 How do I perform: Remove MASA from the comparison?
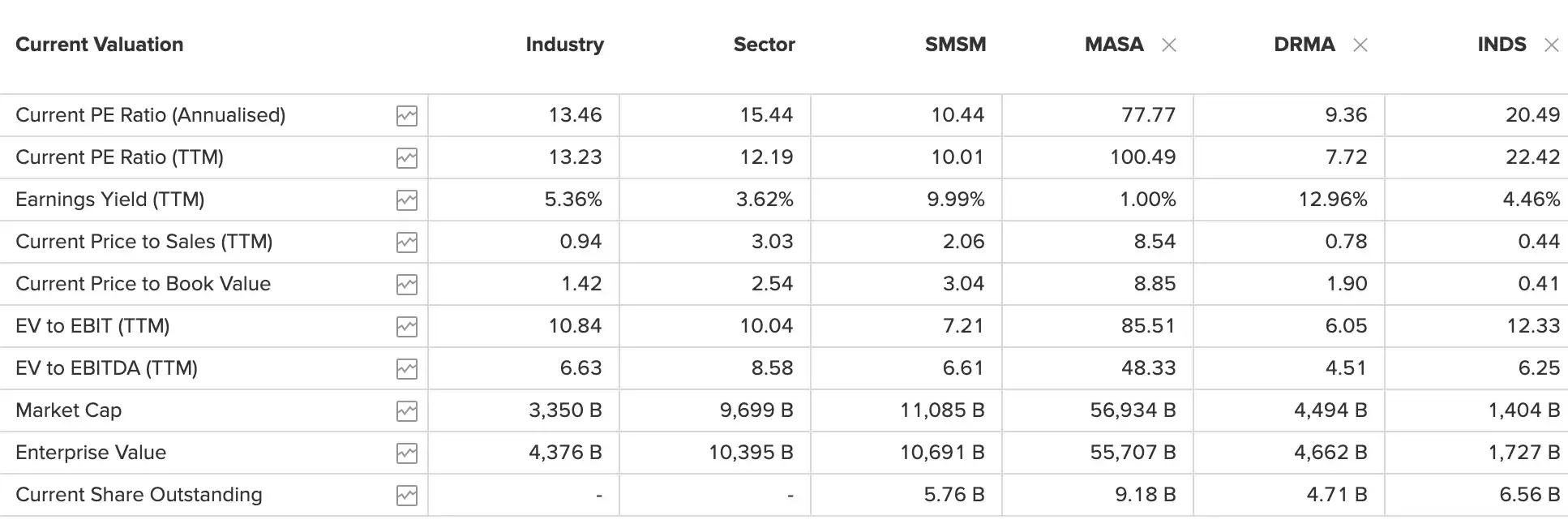point(1169,45)
